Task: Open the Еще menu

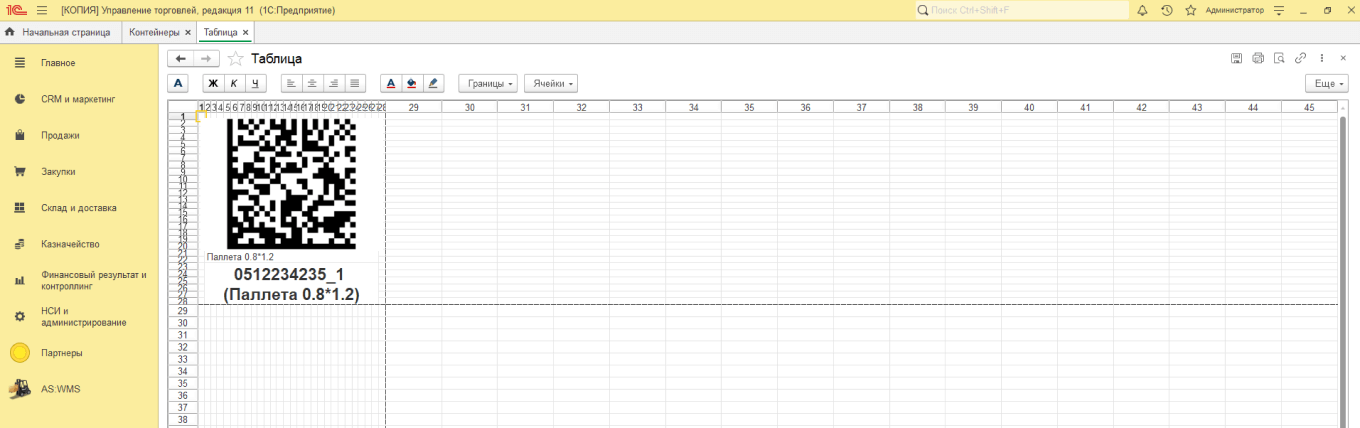Action: (1327, 83)
